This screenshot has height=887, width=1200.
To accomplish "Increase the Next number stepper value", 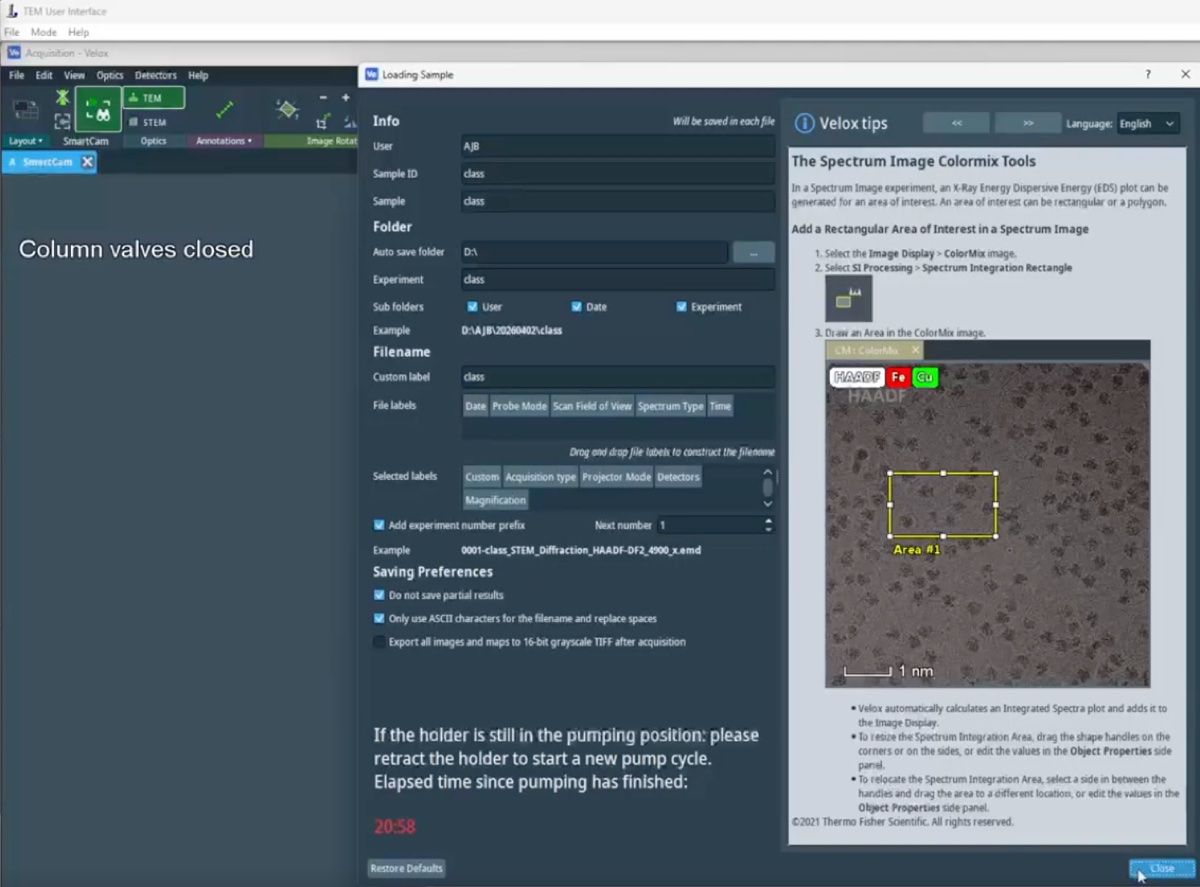I will click(x=768, y=520).
